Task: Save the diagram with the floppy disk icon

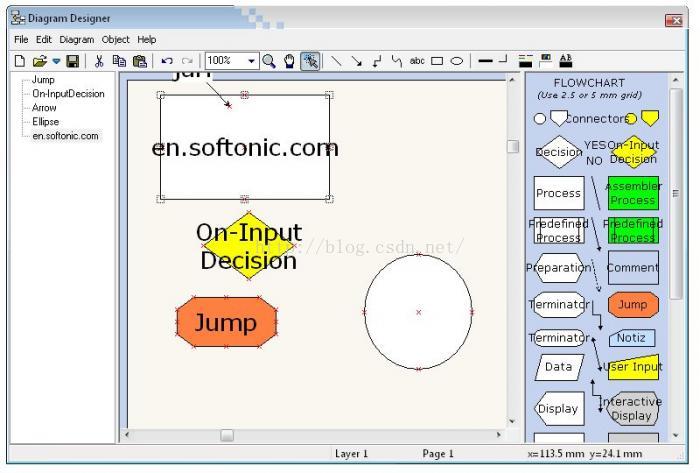Action: [x=72, y=61]
